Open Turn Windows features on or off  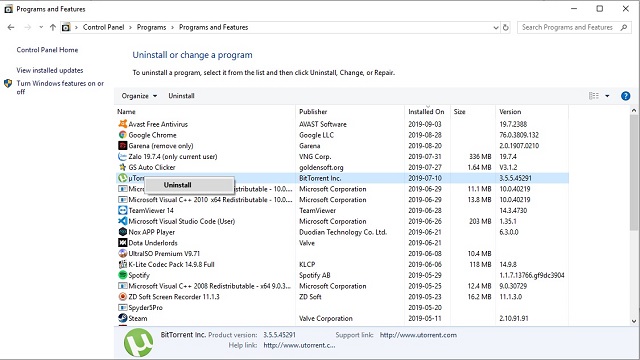click(60, 87)
